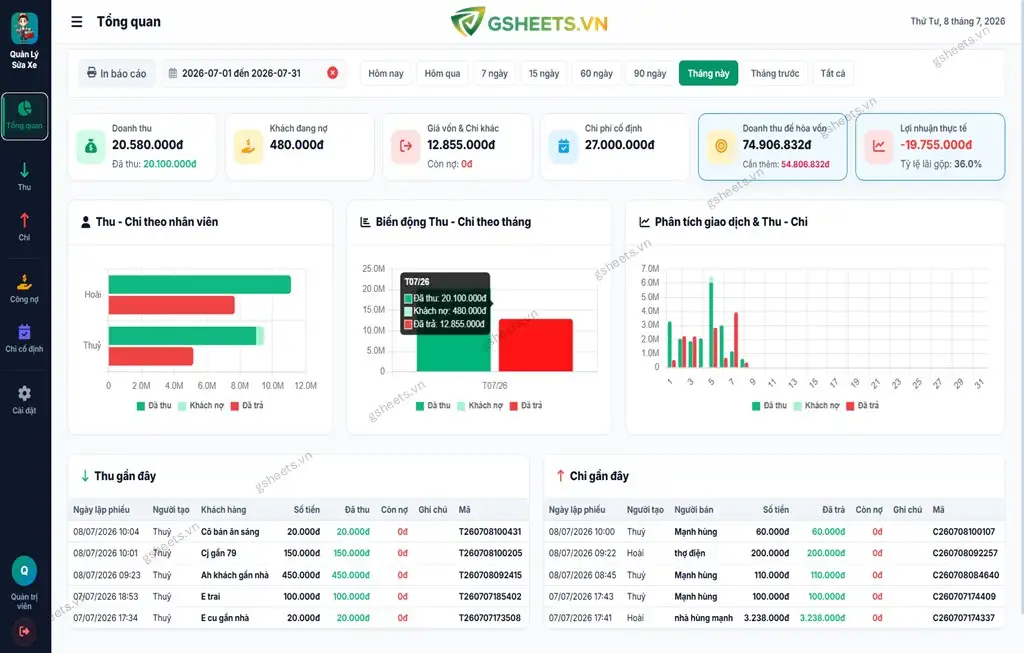Screen dimensions: 1024x653
Task: Open receipt T260708100431
Action: point(490,532)
